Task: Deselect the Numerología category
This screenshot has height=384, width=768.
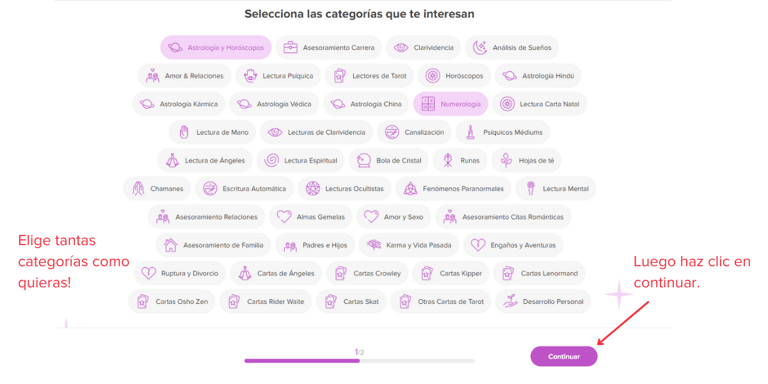Action: coord(451,104)
